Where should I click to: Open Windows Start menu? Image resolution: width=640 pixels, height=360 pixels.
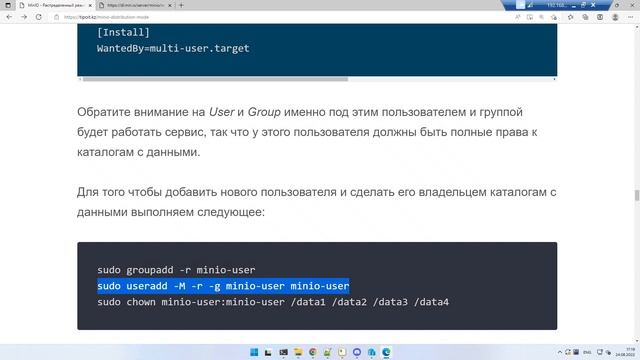coord(254,352)
